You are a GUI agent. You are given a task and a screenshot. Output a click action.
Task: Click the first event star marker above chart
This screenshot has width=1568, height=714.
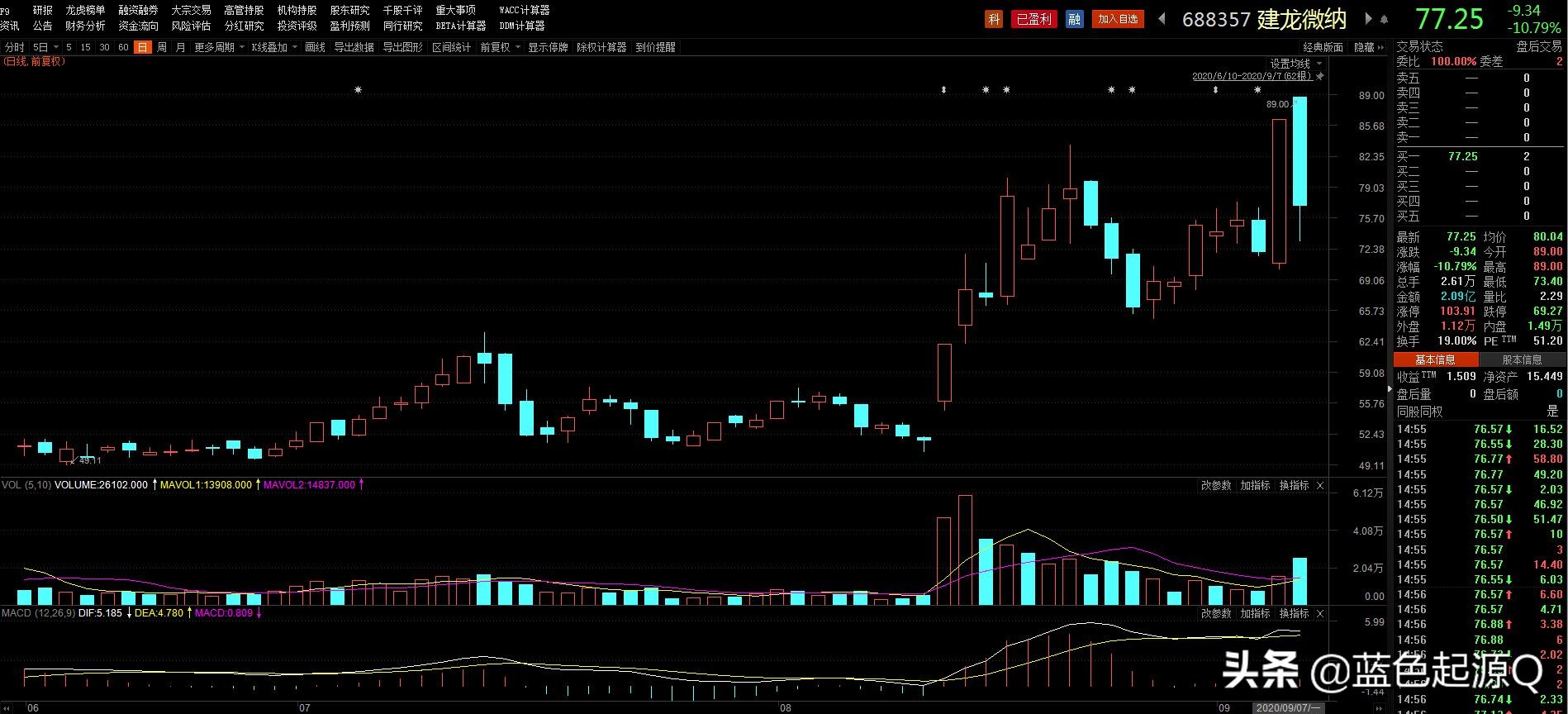pyautogui.click(x=358, y=90)
